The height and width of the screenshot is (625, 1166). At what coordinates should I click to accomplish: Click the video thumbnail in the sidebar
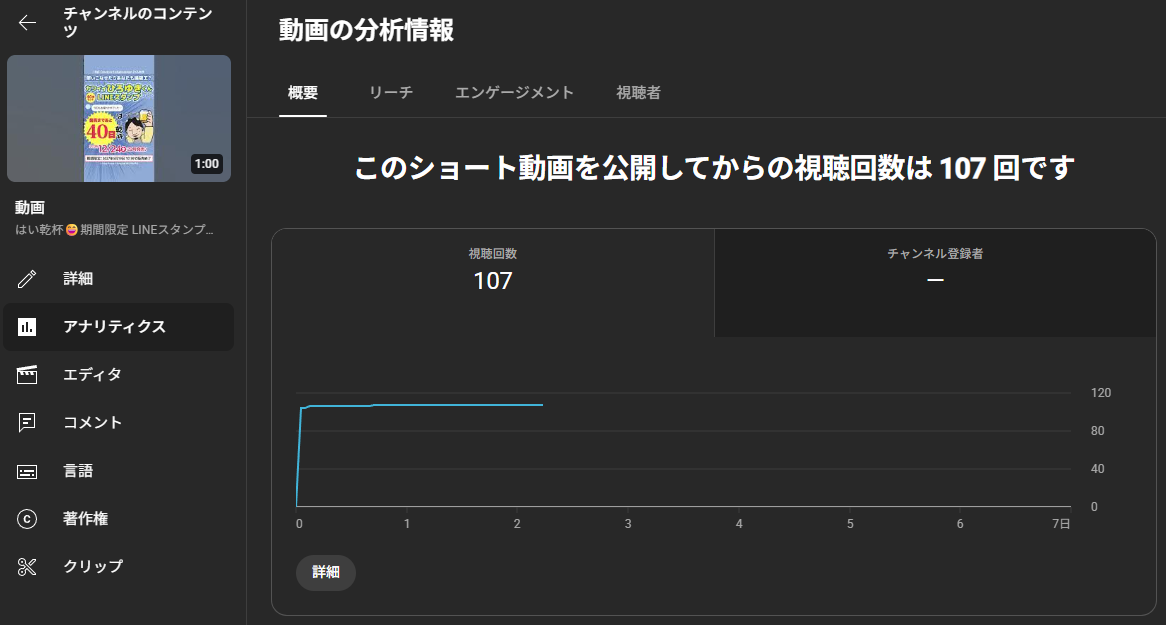118,118
